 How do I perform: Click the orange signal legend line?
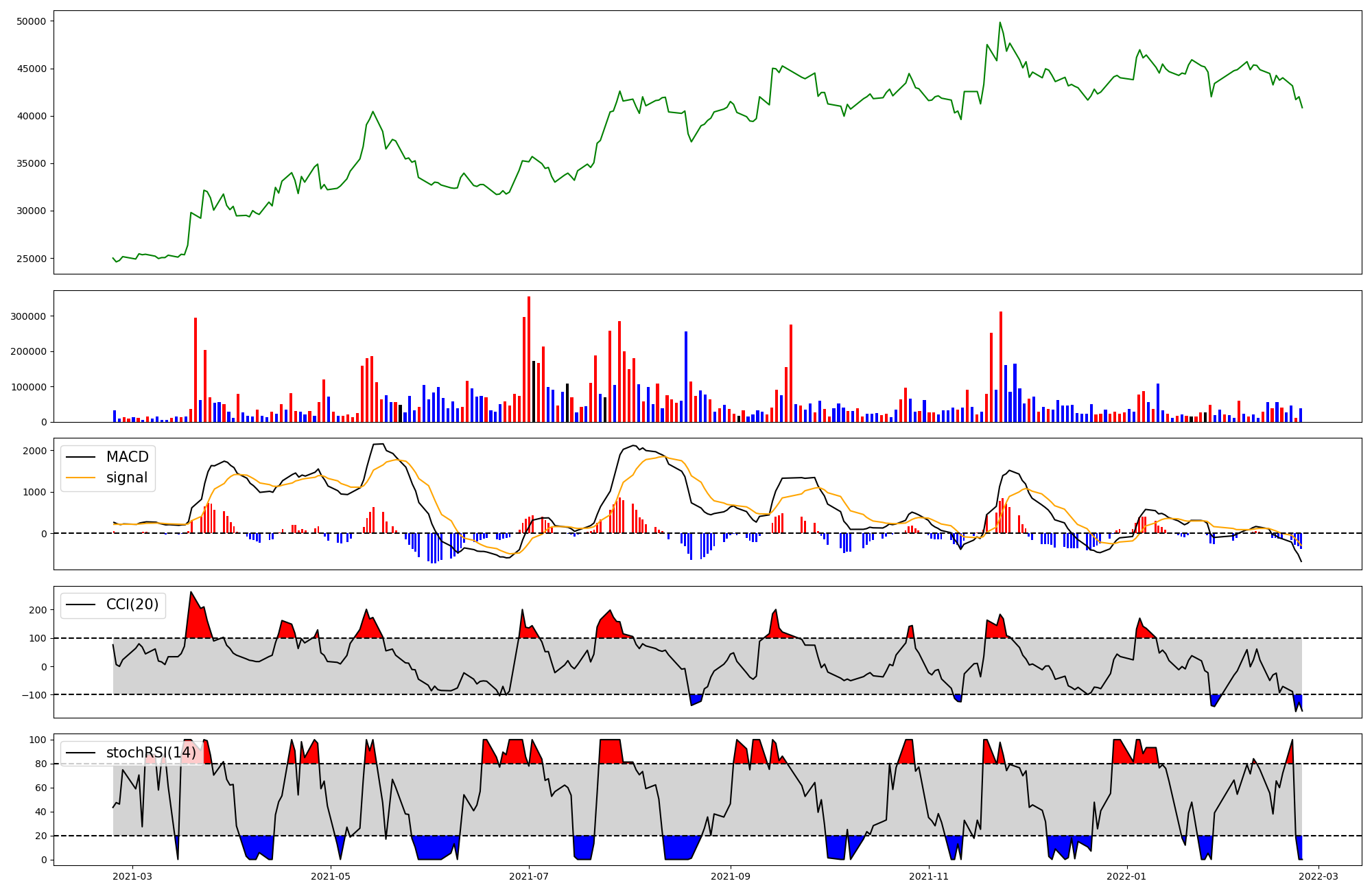(x=81, y=478)
